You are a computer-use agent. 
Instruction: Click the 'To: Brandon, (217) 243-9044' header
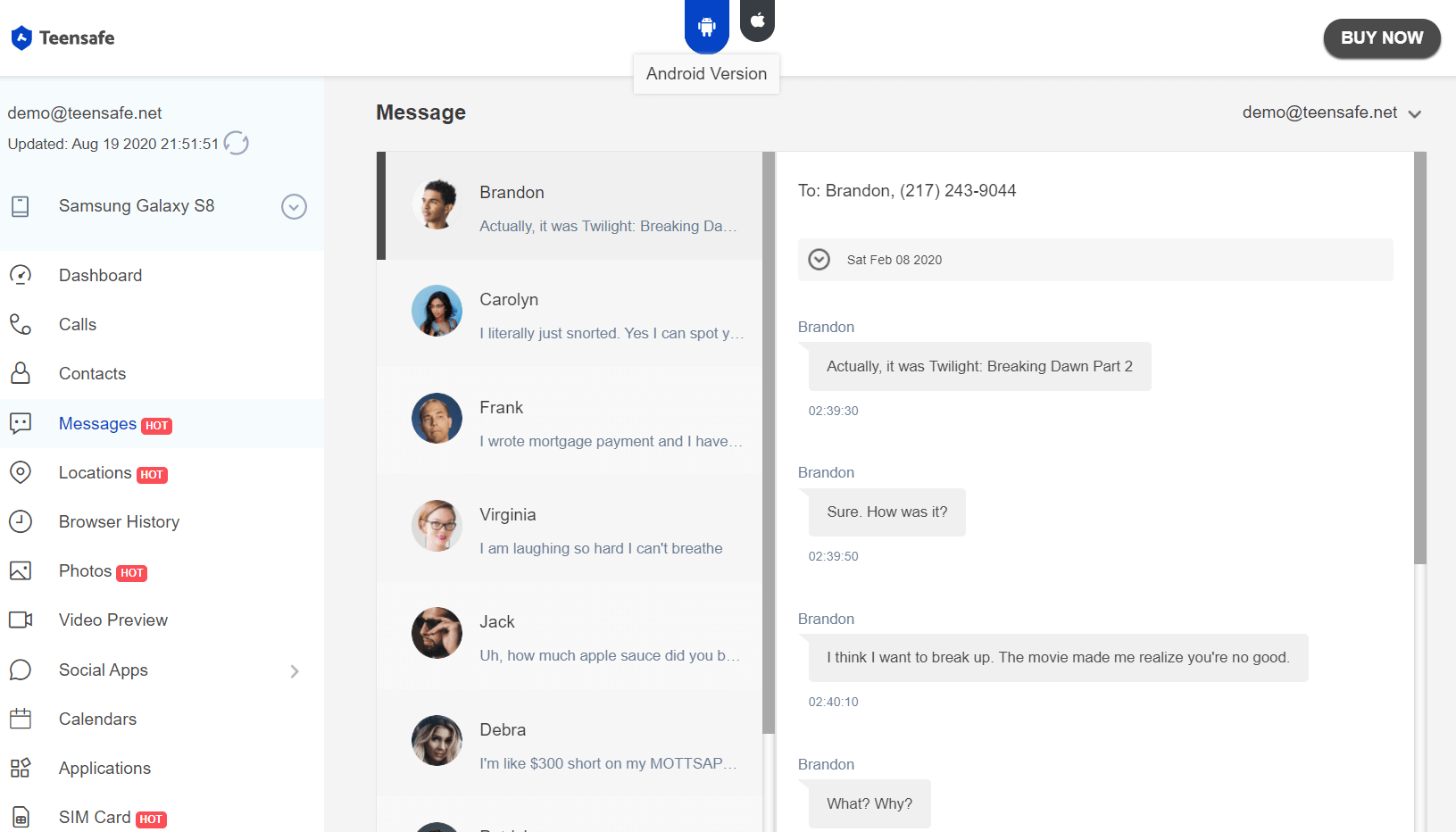907,190
